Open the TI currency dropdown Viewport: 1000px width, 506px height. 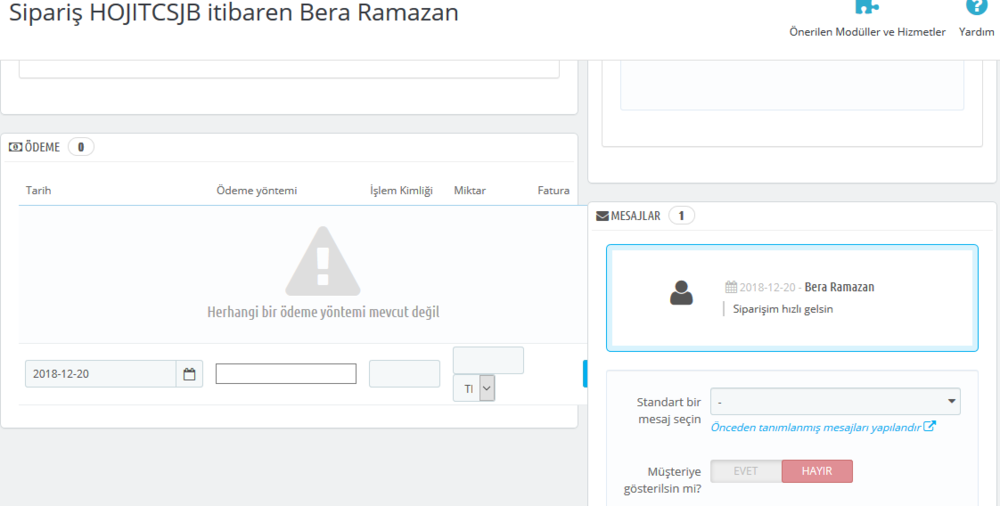click(x=474, y=388)
